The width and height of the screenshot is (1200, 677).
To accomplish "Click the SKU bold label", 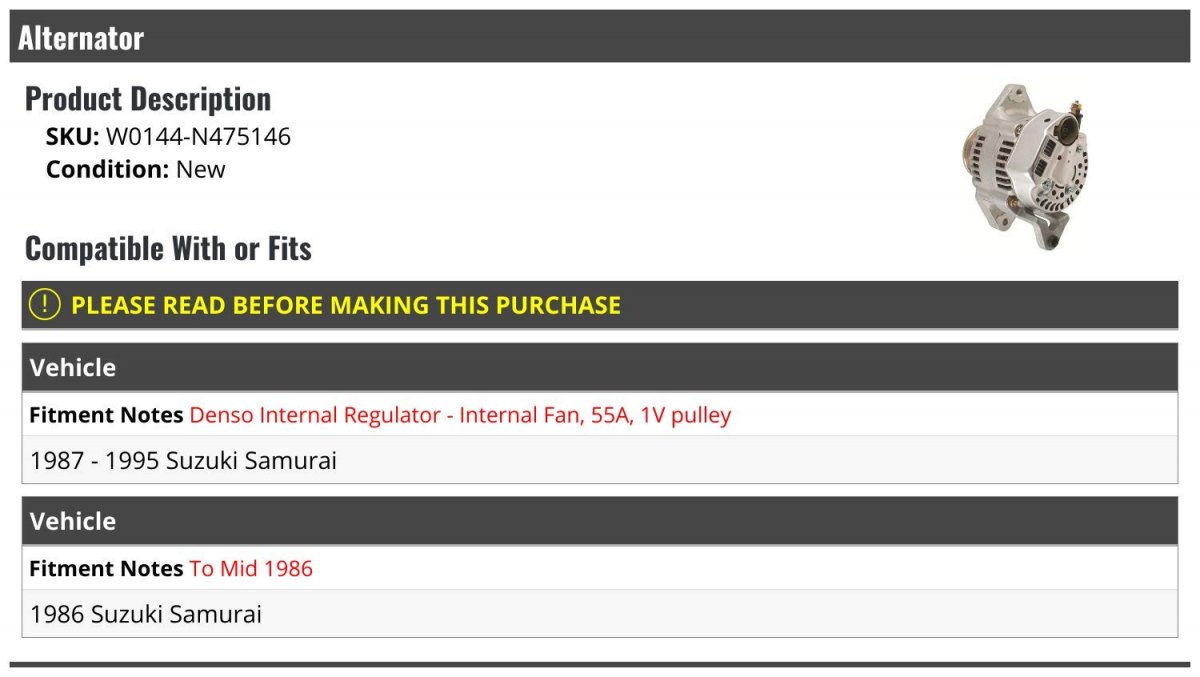I will tap(73, 136).
